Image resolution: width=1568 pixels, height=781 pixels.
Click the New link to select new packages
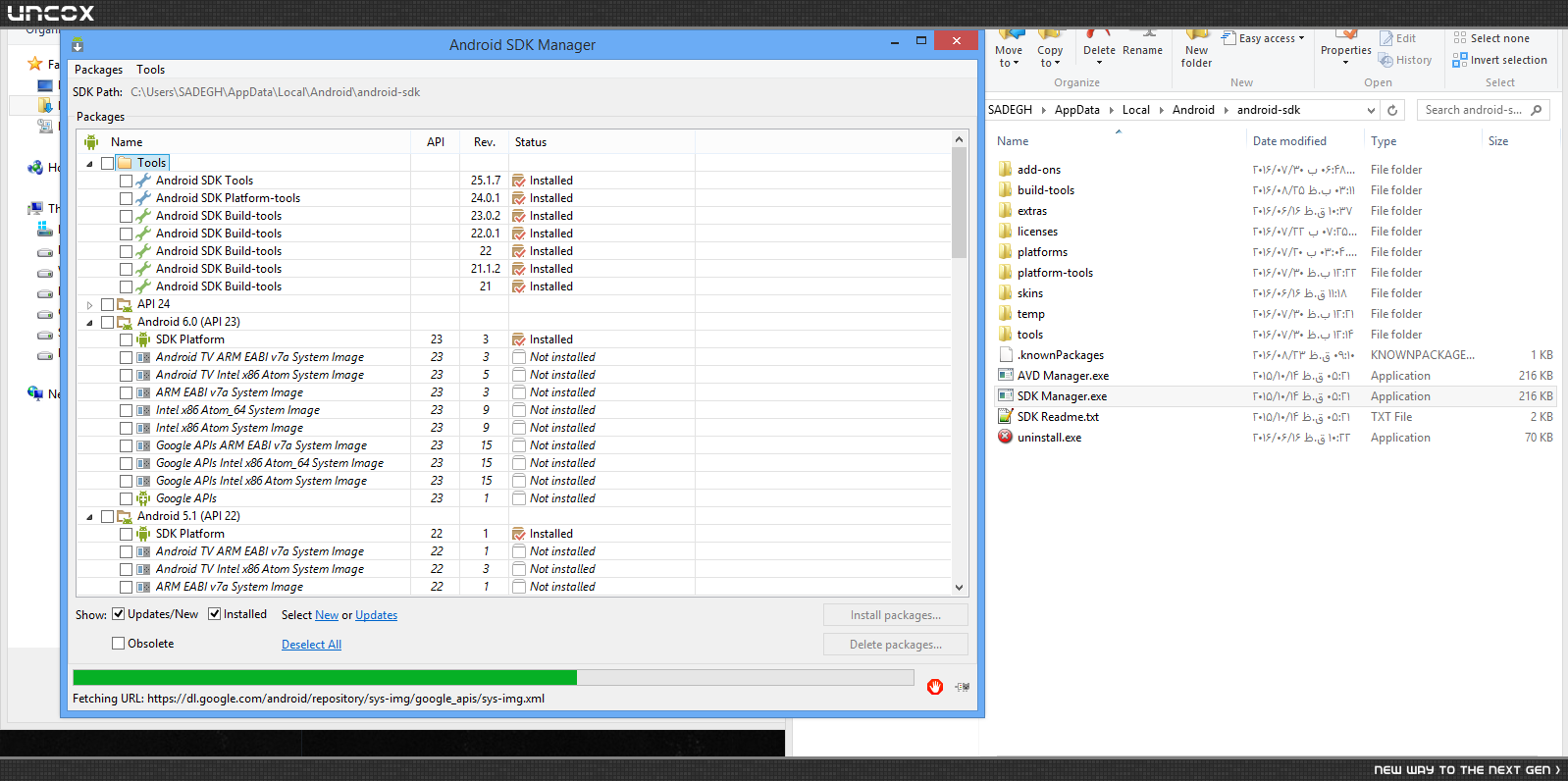point(327,615)
